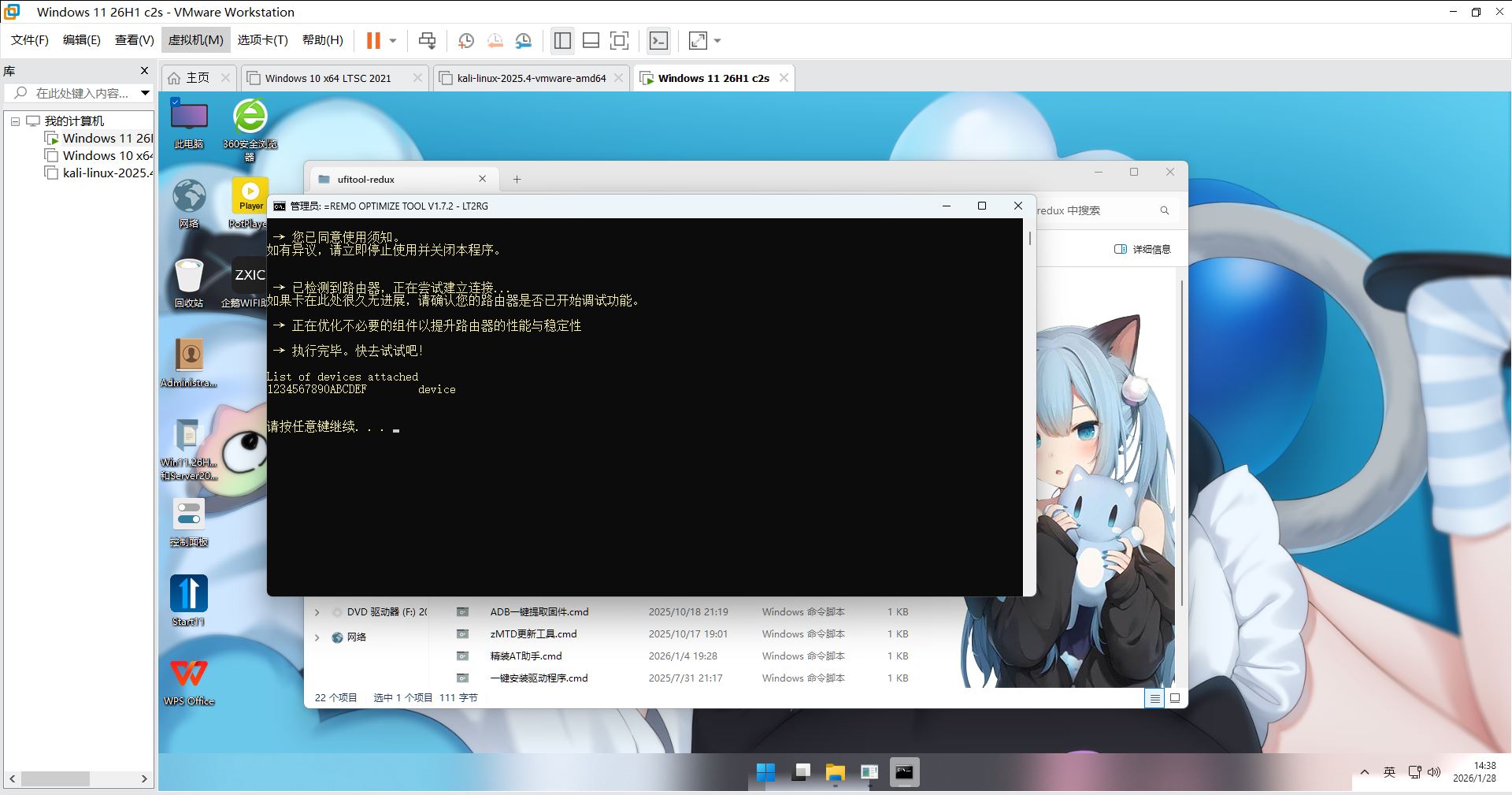Screen dimensions: 1512x795
Task: Expand the DVD 驱动器 (F:) tree node
Action: click(x=317, y=612)
